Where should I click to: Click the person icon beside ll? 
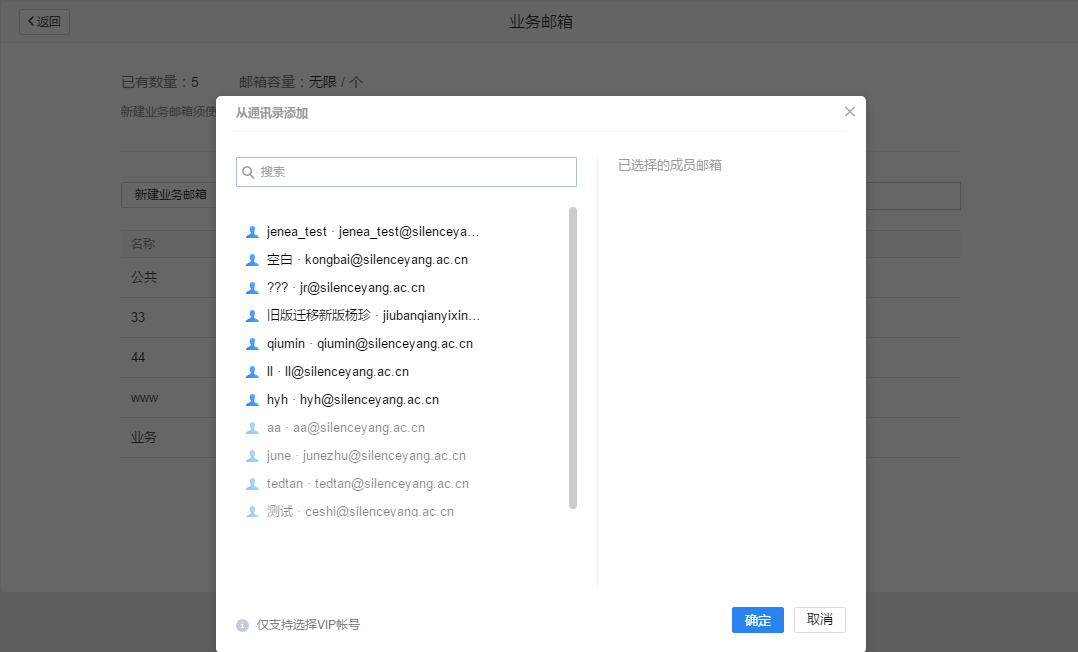coord(252,371)
